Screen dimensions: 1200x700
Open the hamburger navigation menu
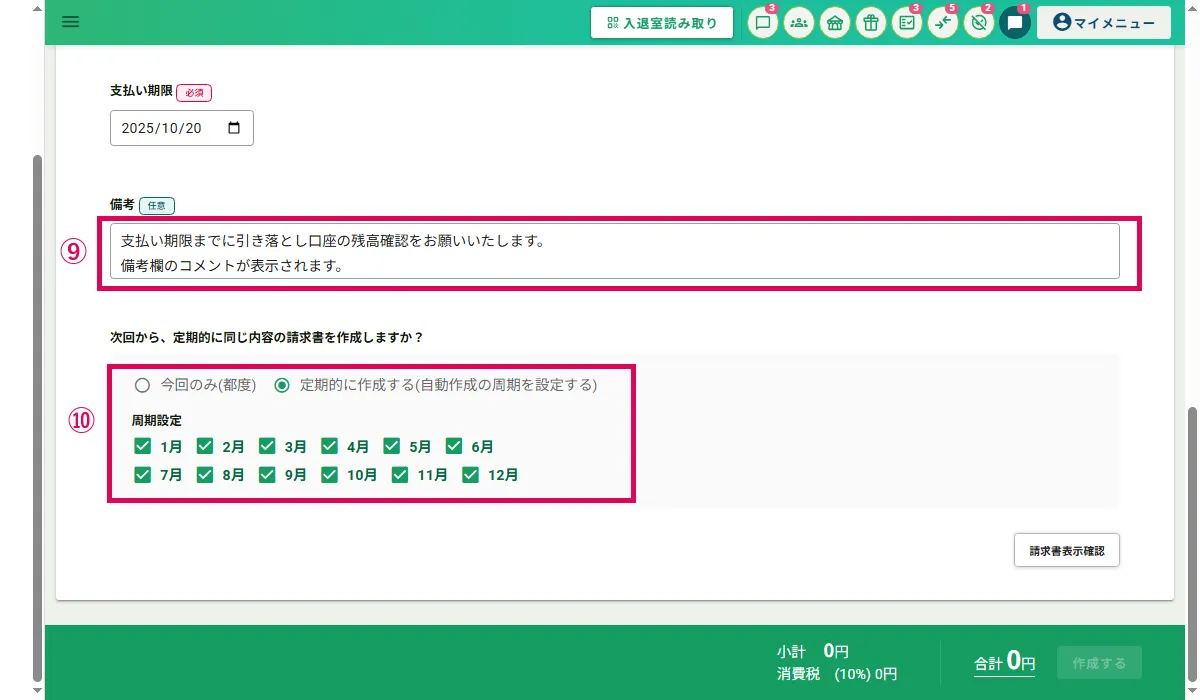coord(70,22)
